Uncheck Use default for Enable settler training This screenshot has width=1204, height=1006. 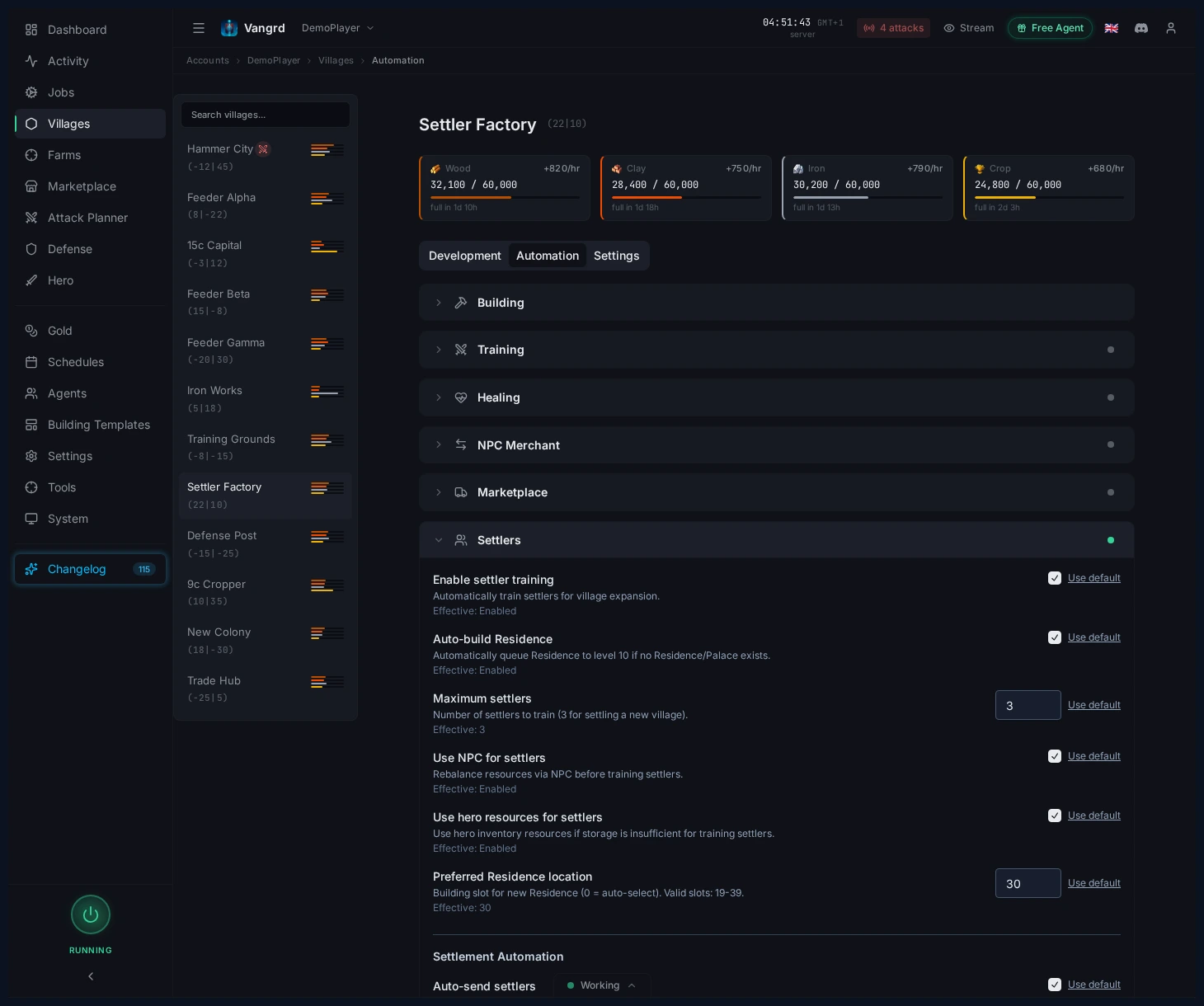pos(1055,578)
